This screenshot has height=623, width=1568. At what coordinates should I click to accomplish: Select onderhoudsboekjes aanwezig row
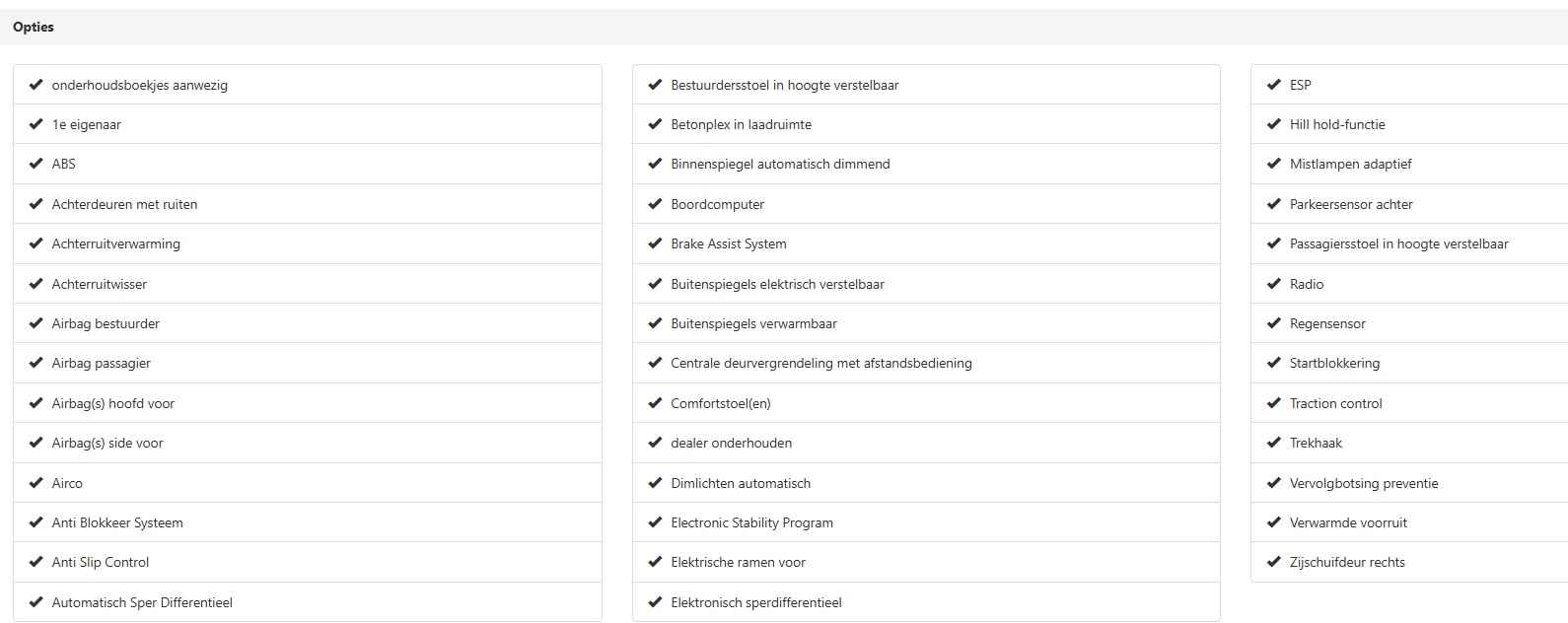[308, 85]
